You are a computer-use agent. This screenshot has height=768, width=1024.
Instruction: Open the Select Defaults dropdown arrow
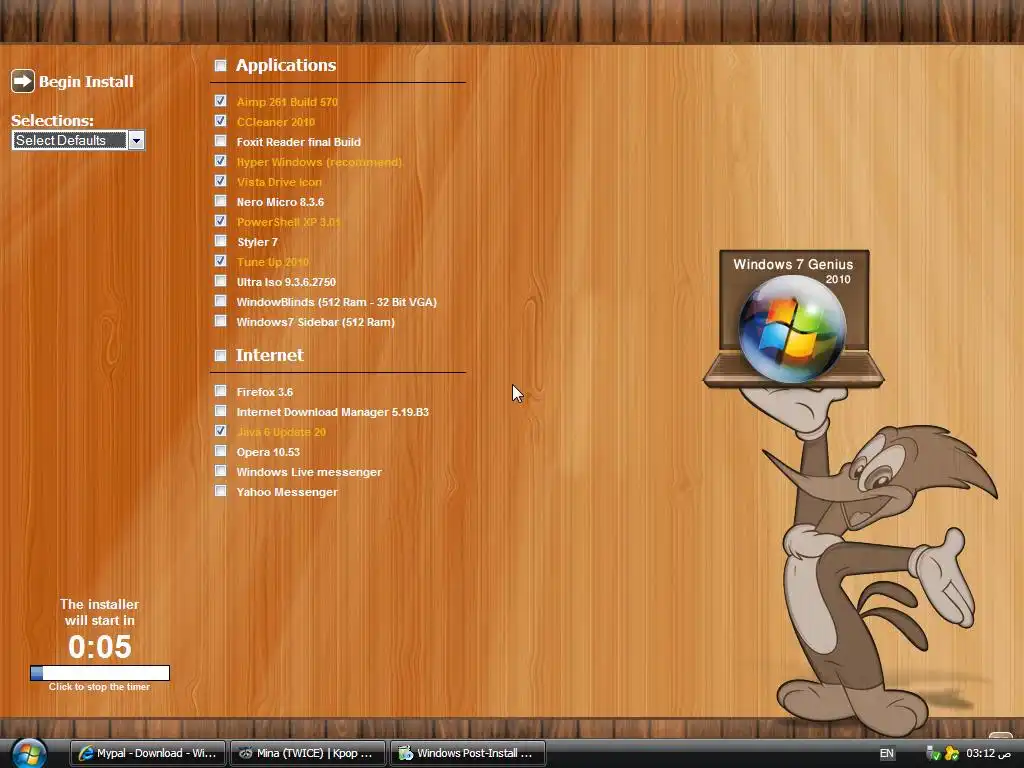coord(136,140)
